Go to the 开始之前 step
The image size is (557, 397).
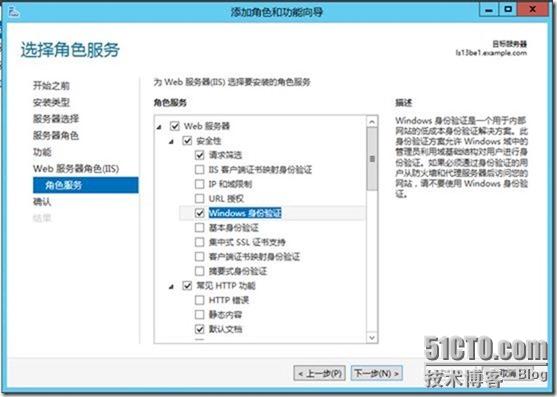point(51,86)
